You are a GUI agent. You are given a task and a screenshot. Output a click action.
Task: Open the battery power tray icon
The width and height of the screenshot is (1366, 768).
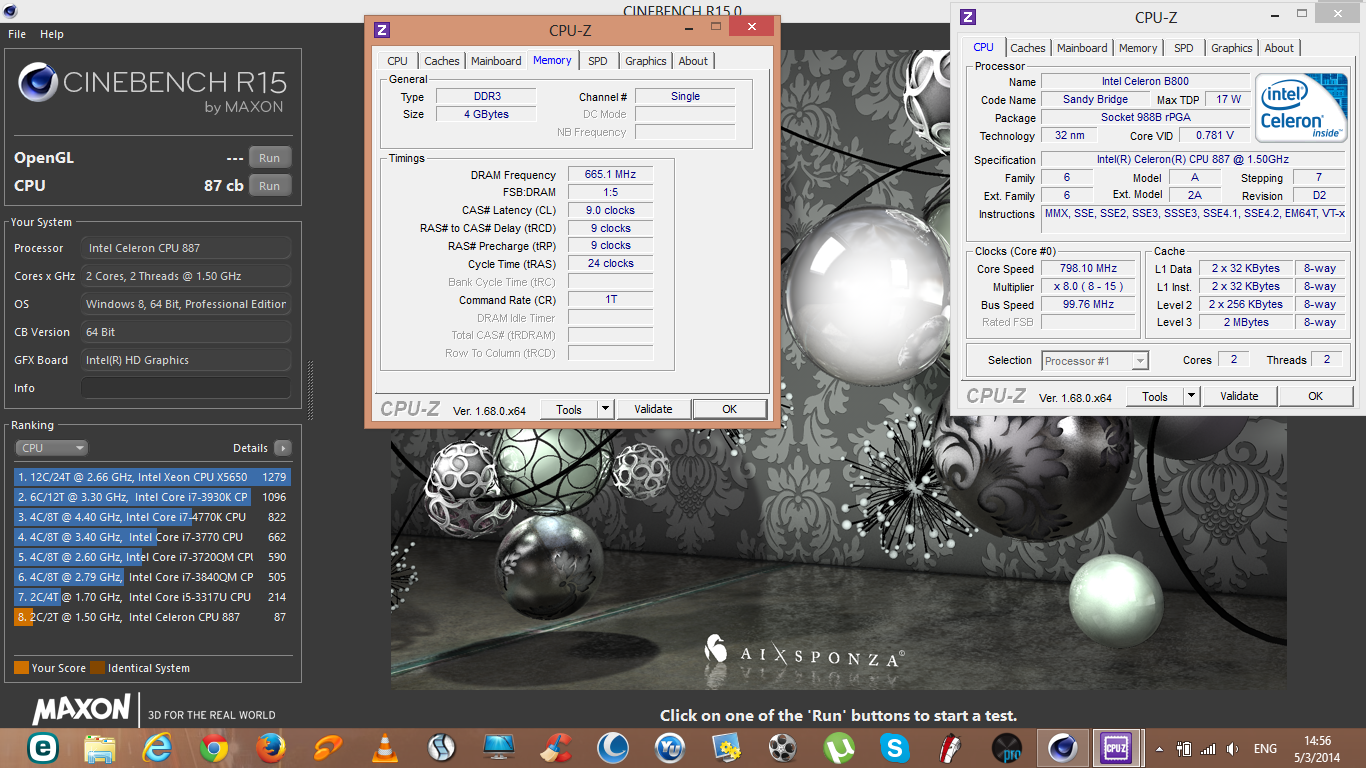coord(1184,748)
